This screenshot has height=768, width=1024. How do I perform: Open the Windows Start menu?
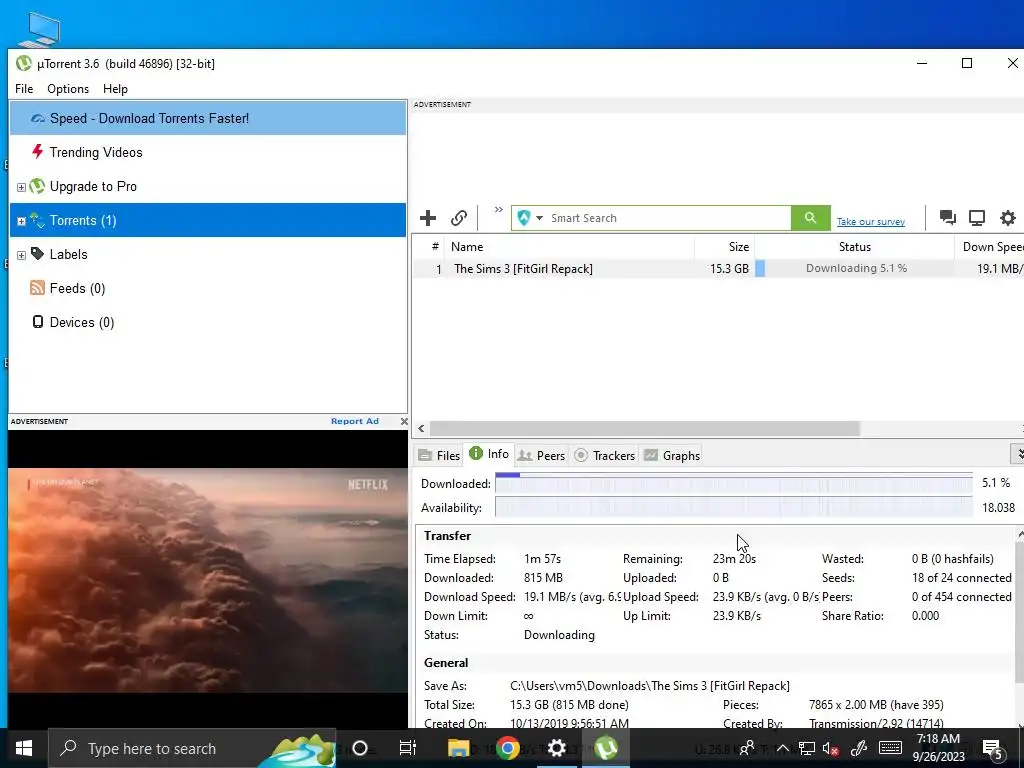coord(24,748)
